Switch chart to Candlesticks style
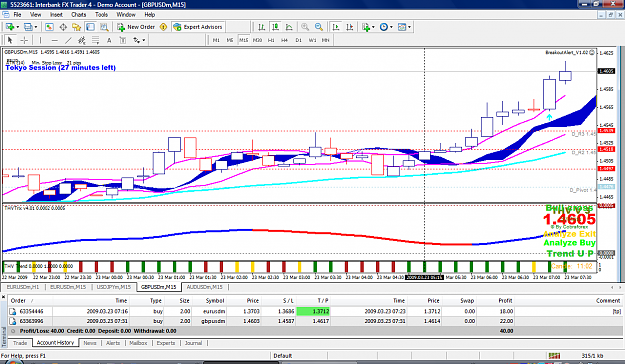The height and width of the screenshot is (364, 625). point(275,27)
